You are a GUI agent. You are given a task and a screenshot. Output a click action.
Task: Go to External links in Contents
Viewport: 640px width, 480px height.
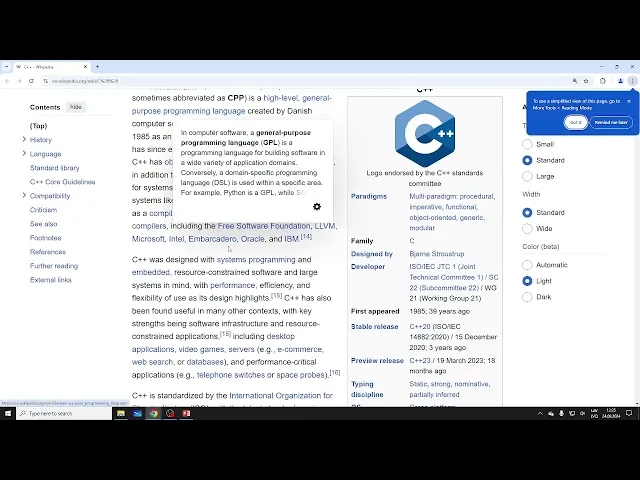coord(51,280)
